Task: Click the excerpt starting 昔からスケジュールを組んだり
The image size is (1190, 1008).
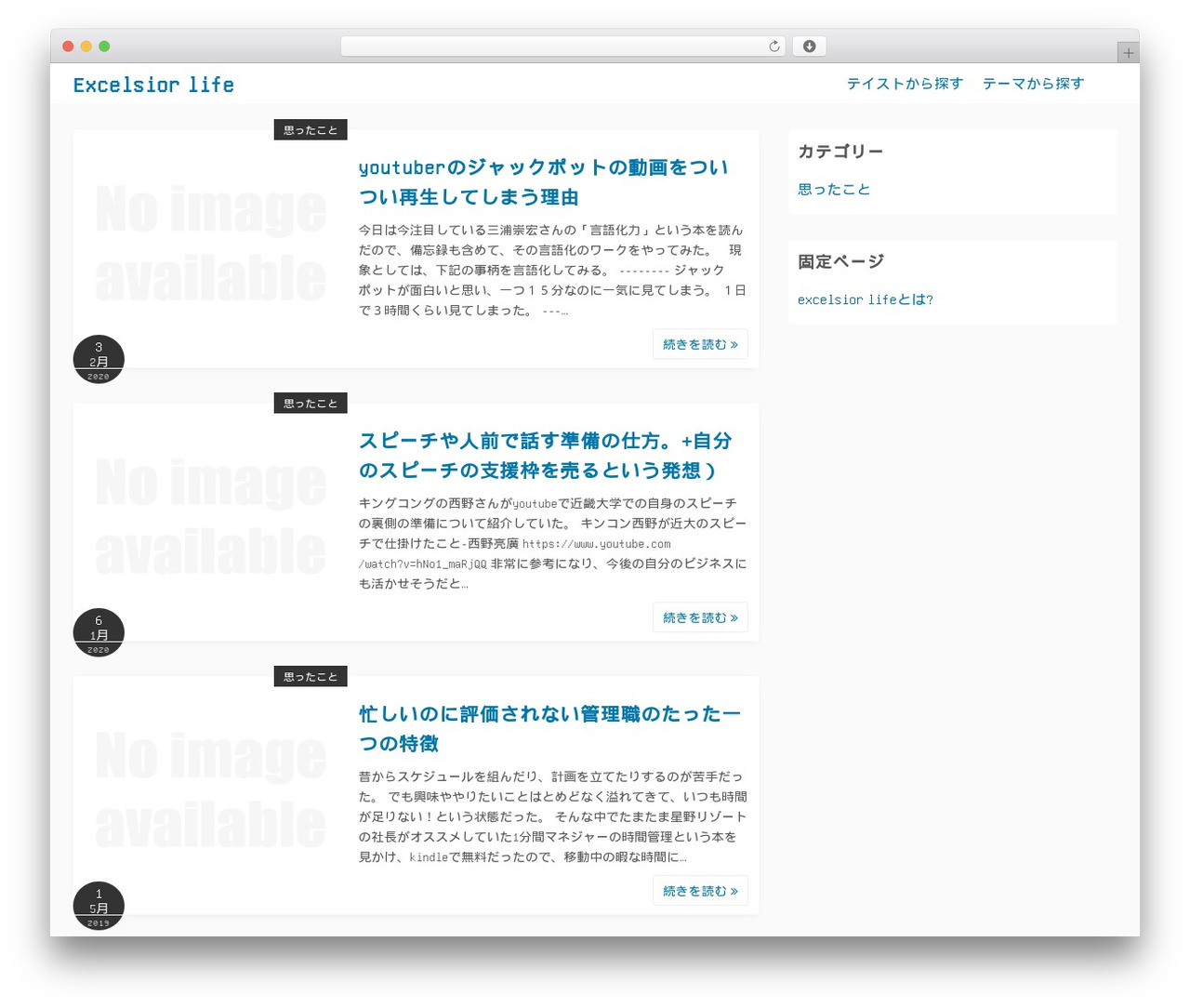Action: [x=551, y=816]
